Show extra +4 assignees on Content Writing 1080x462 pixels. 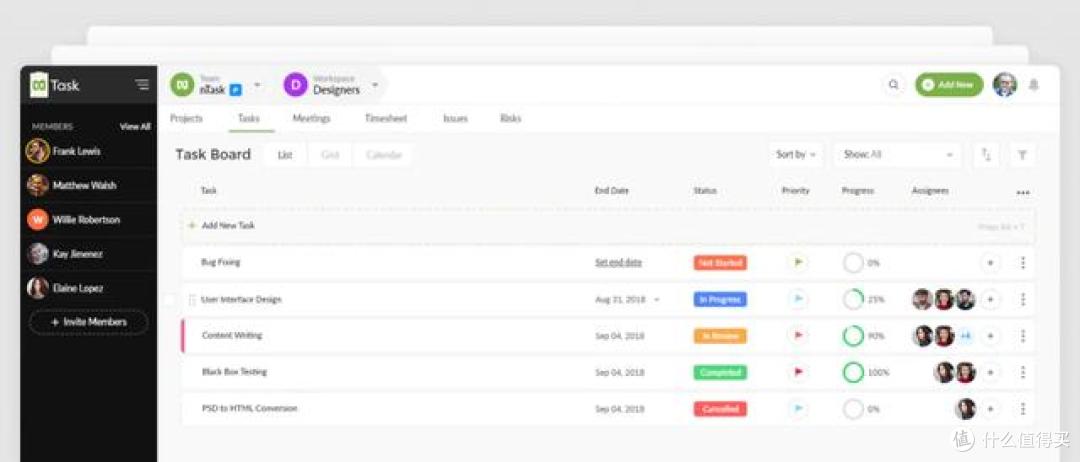click(x=966, y=336)
